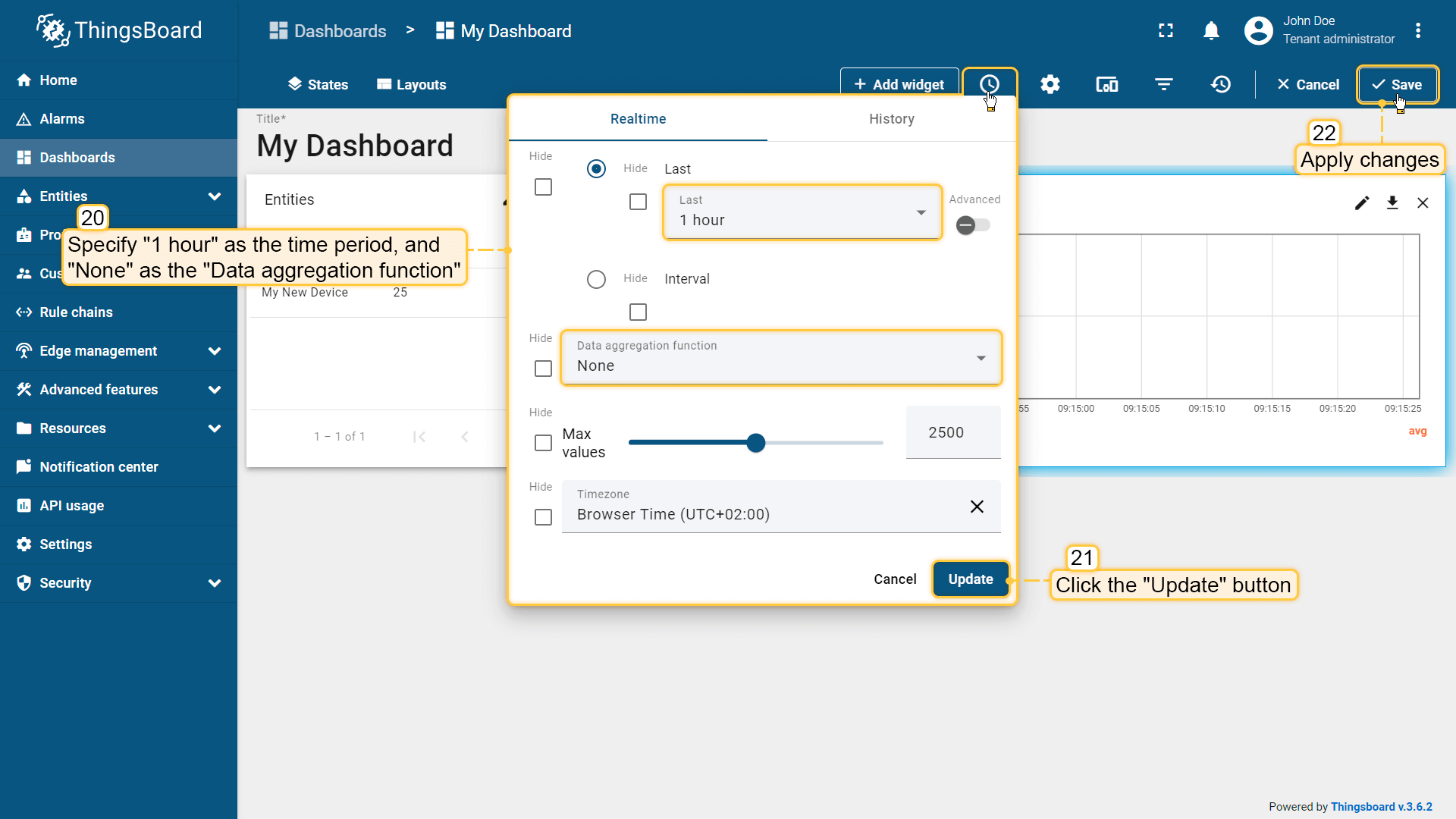This screenshot has height=819, width=1456.
Task: Open notifications bell icon
Action: [x=1211, y=30]
